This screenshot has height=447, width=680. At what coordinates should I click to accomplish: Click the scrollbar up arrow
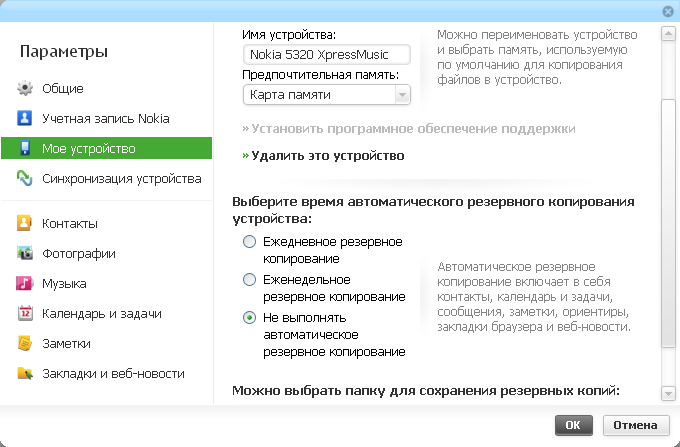(x=668, y=33)
